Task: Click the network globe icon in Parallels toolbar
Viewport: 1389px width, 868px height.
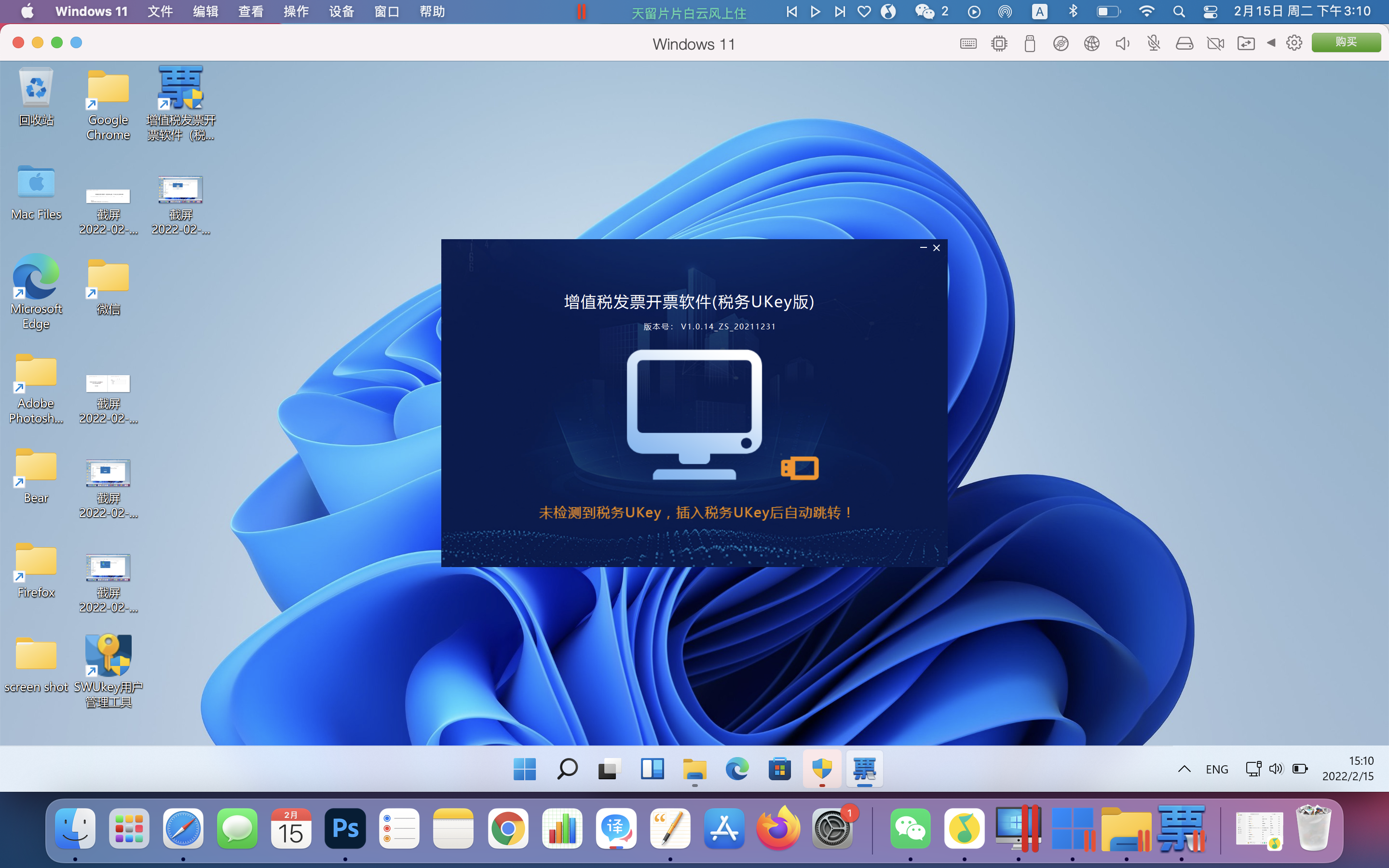Action: click(1092, 42)
